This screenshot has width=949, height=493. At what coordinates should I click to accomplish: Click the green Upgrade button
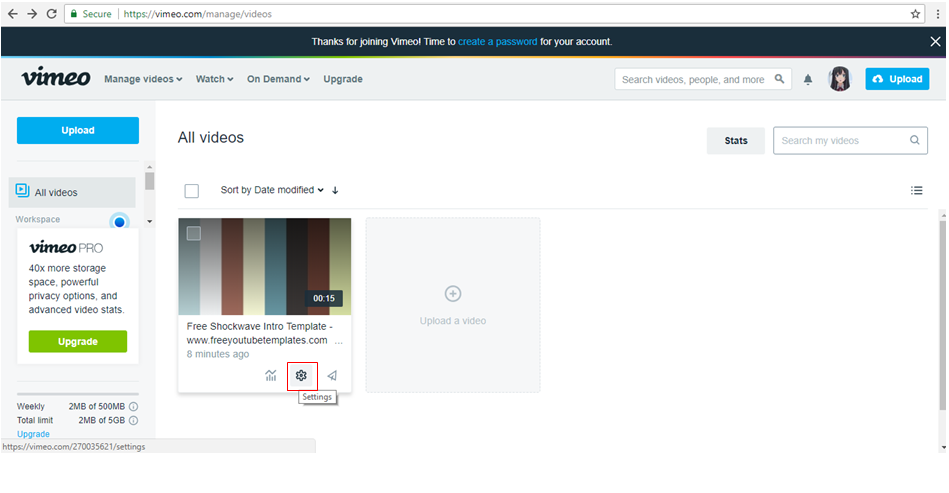point(77,342)
